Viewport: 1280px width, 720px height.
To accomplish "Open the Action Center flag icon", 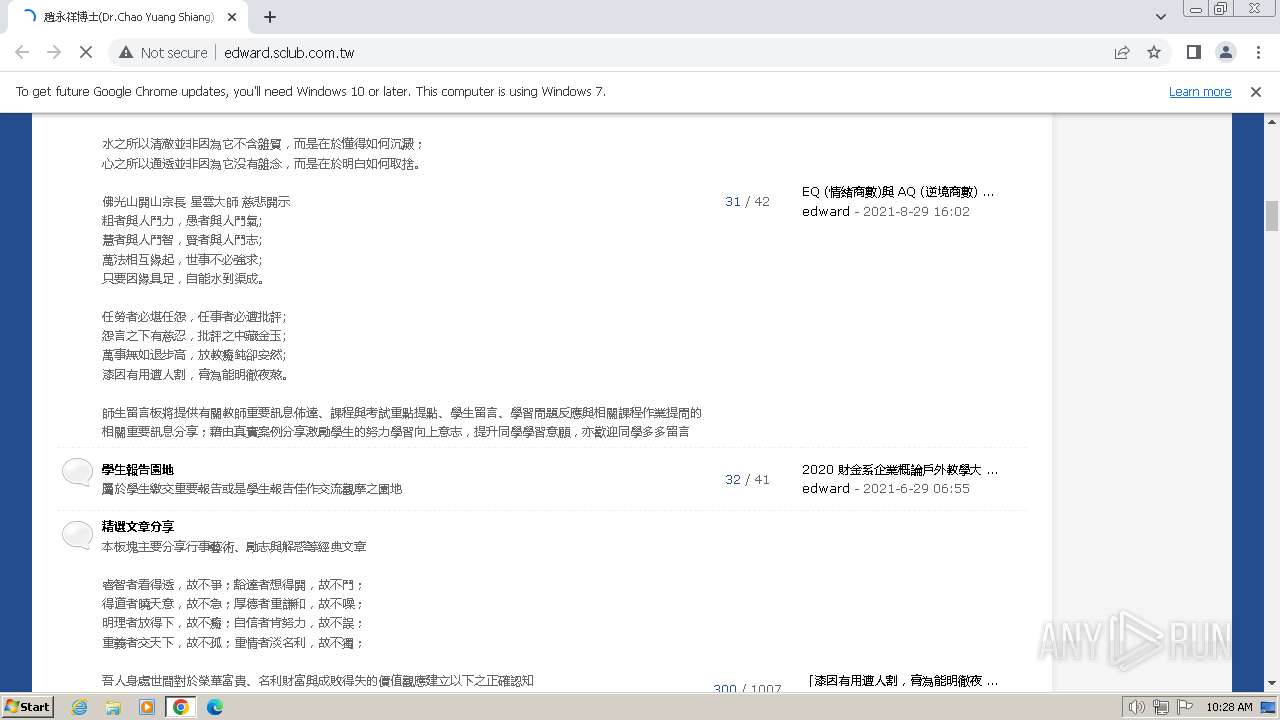I will pyautogui.click(x=1185, y=707).
